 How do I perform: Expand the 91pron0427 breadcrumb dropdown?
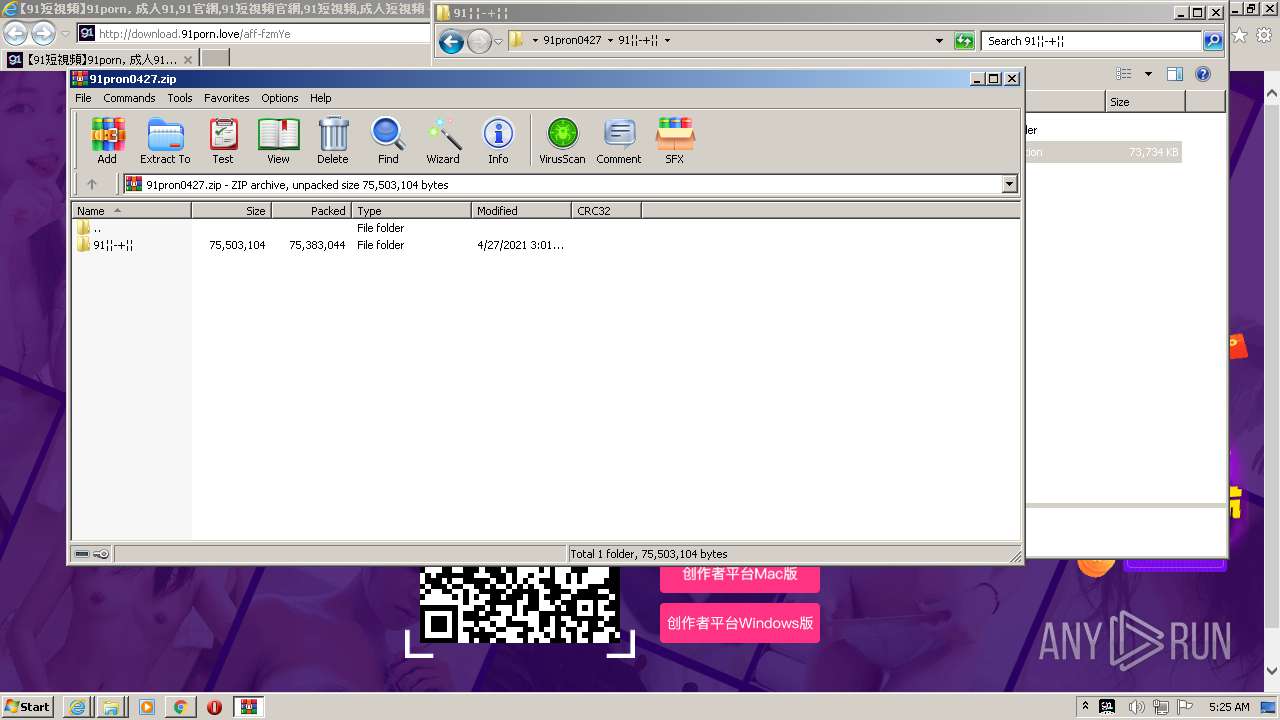[x=609, y=41]
